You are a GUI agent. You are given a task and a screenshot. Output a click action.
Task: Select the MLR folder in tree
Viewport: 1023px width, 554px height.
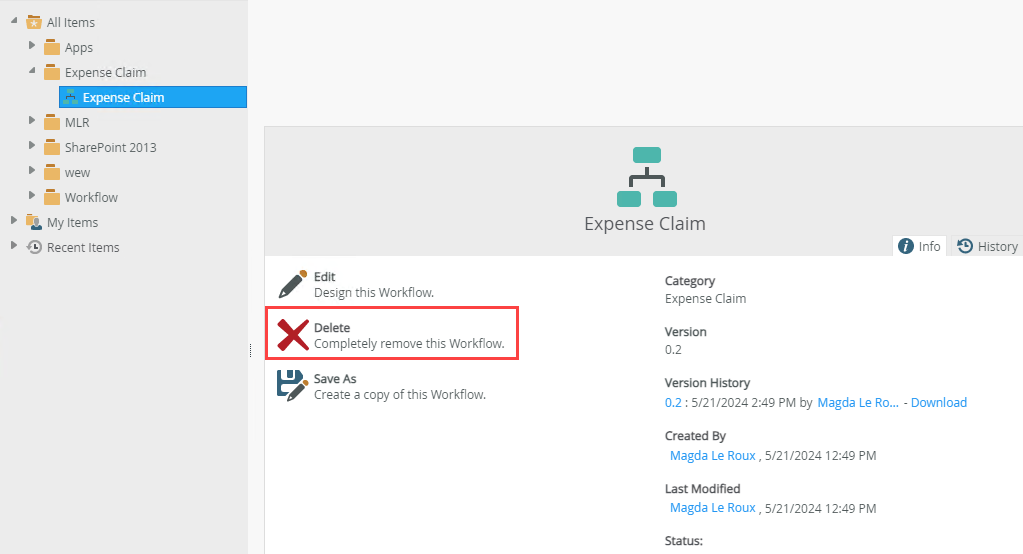point(77,123)
